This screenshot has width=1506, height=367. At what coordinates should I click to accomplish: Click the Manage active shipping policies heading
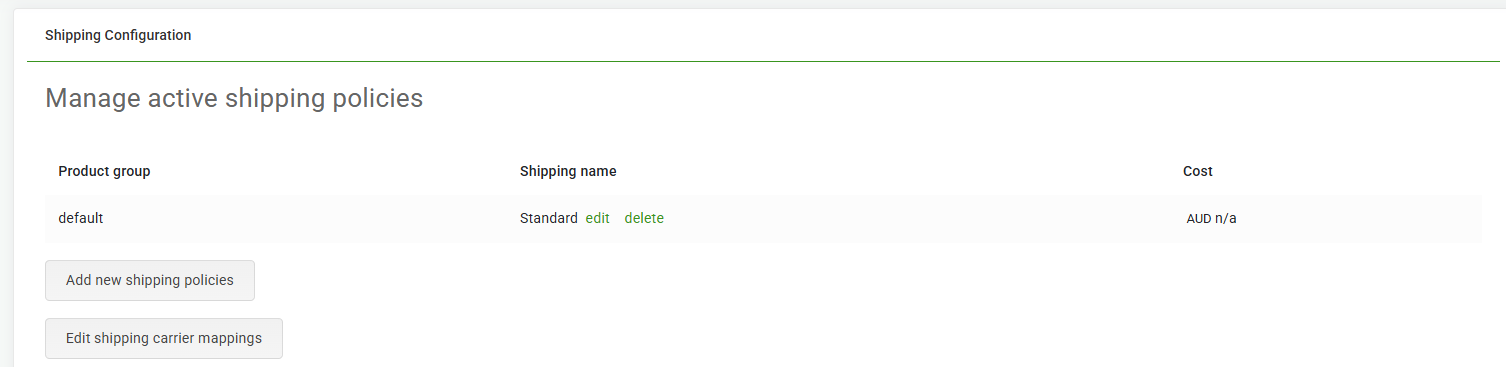click(x=234, y=98)
